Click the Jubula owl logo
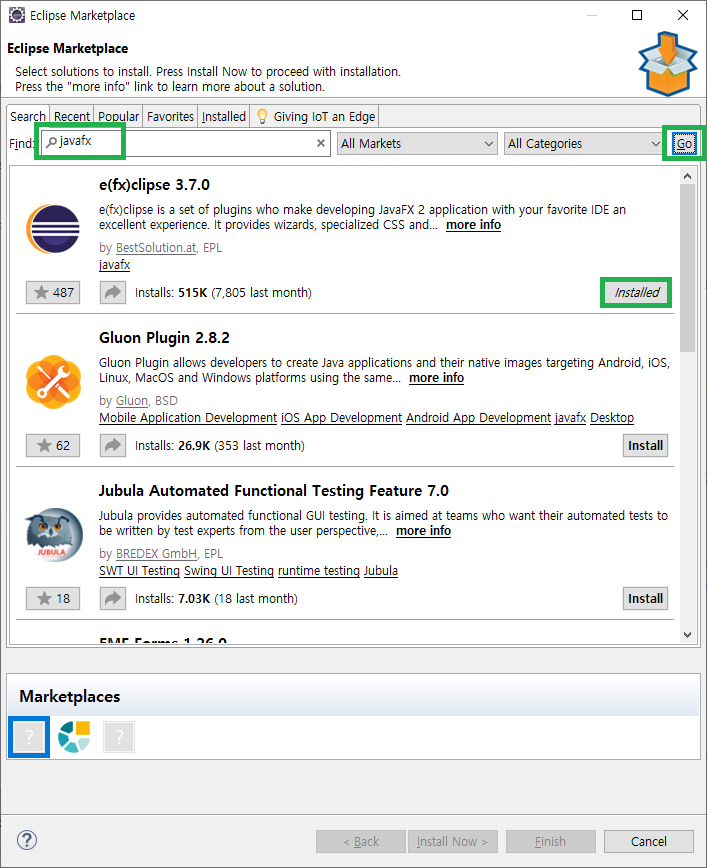The image size is (707, 868). click(53, 535)
